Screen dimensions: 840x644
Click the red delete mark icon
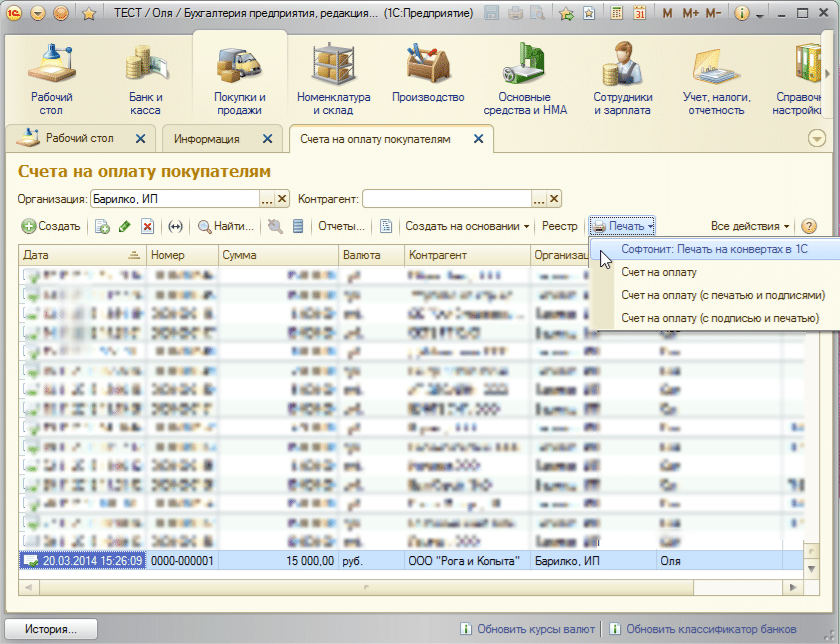[x=147, y=227]
